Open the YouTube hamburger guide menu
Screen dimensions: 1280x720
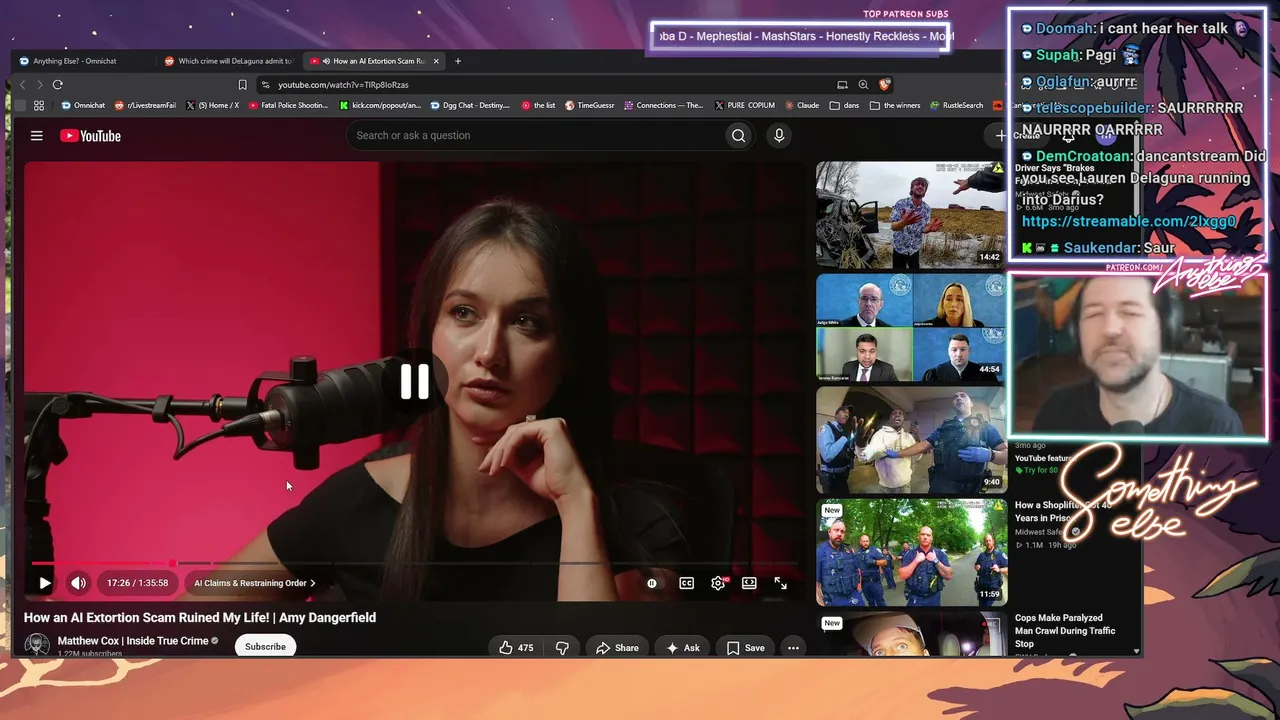(x=37, y=136)
